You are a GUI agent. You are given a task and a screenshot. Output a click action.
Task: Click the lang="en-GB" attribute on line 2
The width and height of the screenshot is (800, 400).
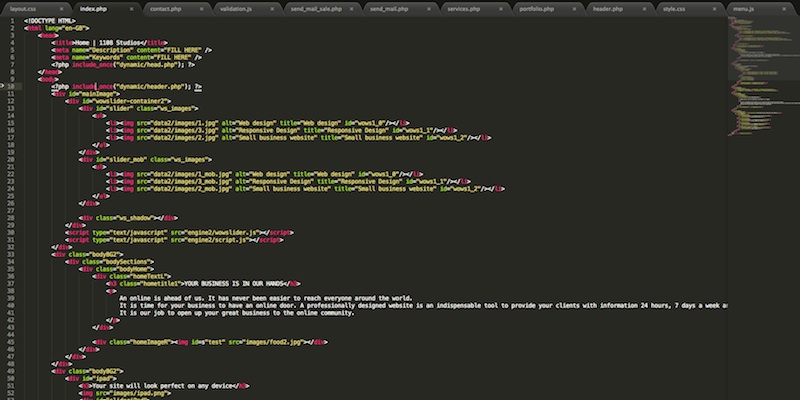66,28
